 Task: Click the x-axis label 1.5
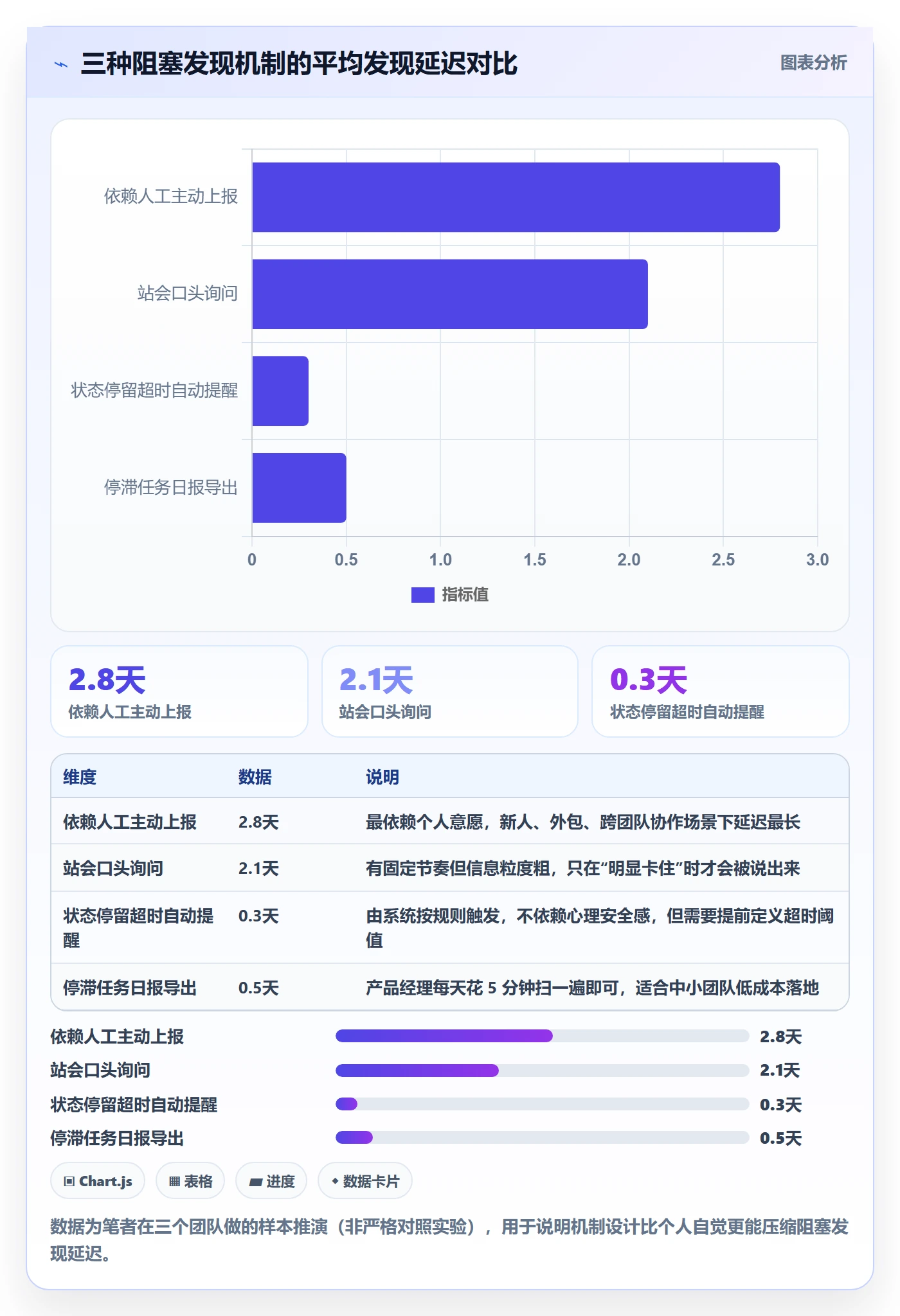pyautogui.click(x=535, y=560)
